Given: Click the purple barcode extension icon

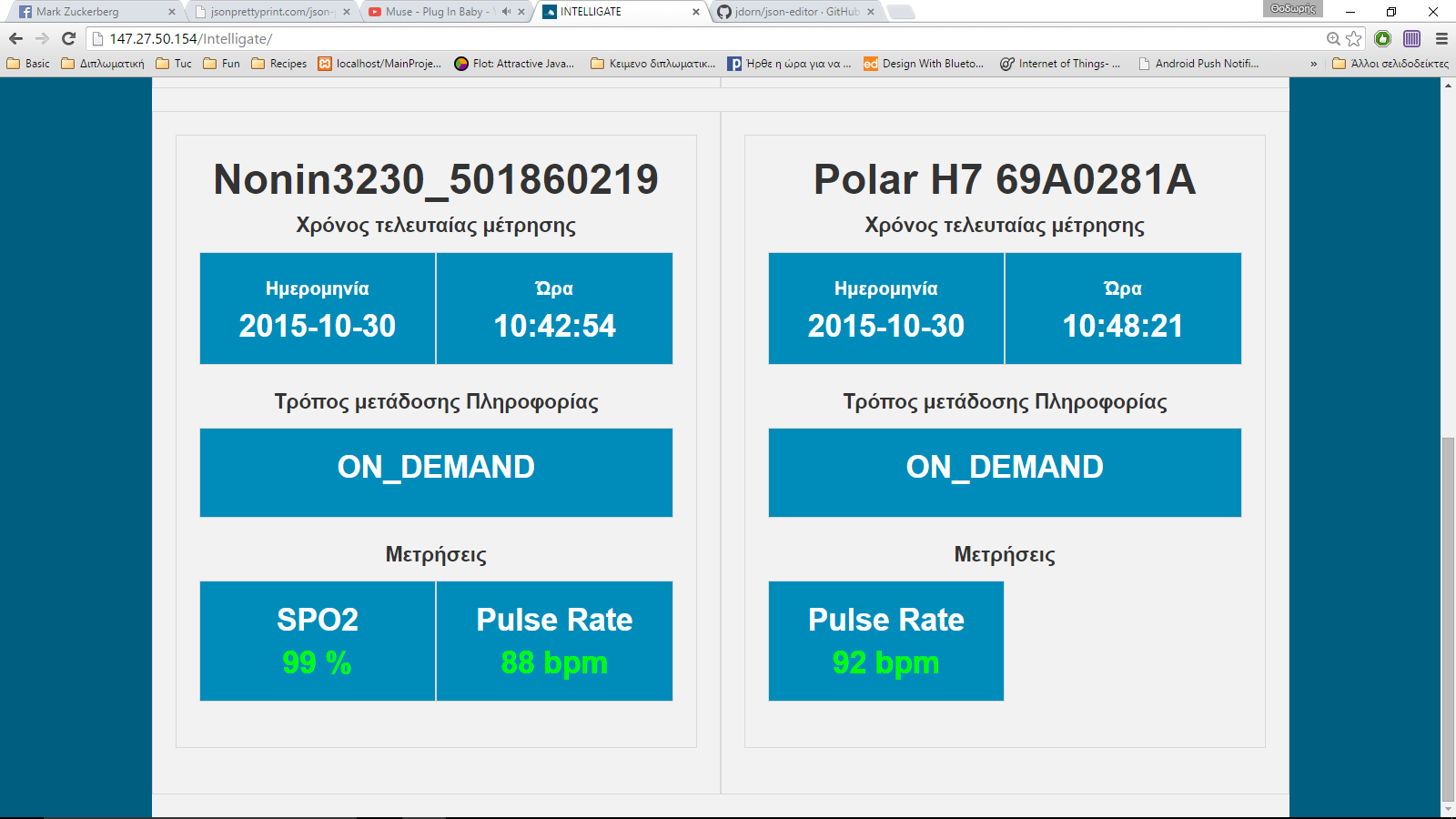Looking at the screenshot, I should [1412, 38].
